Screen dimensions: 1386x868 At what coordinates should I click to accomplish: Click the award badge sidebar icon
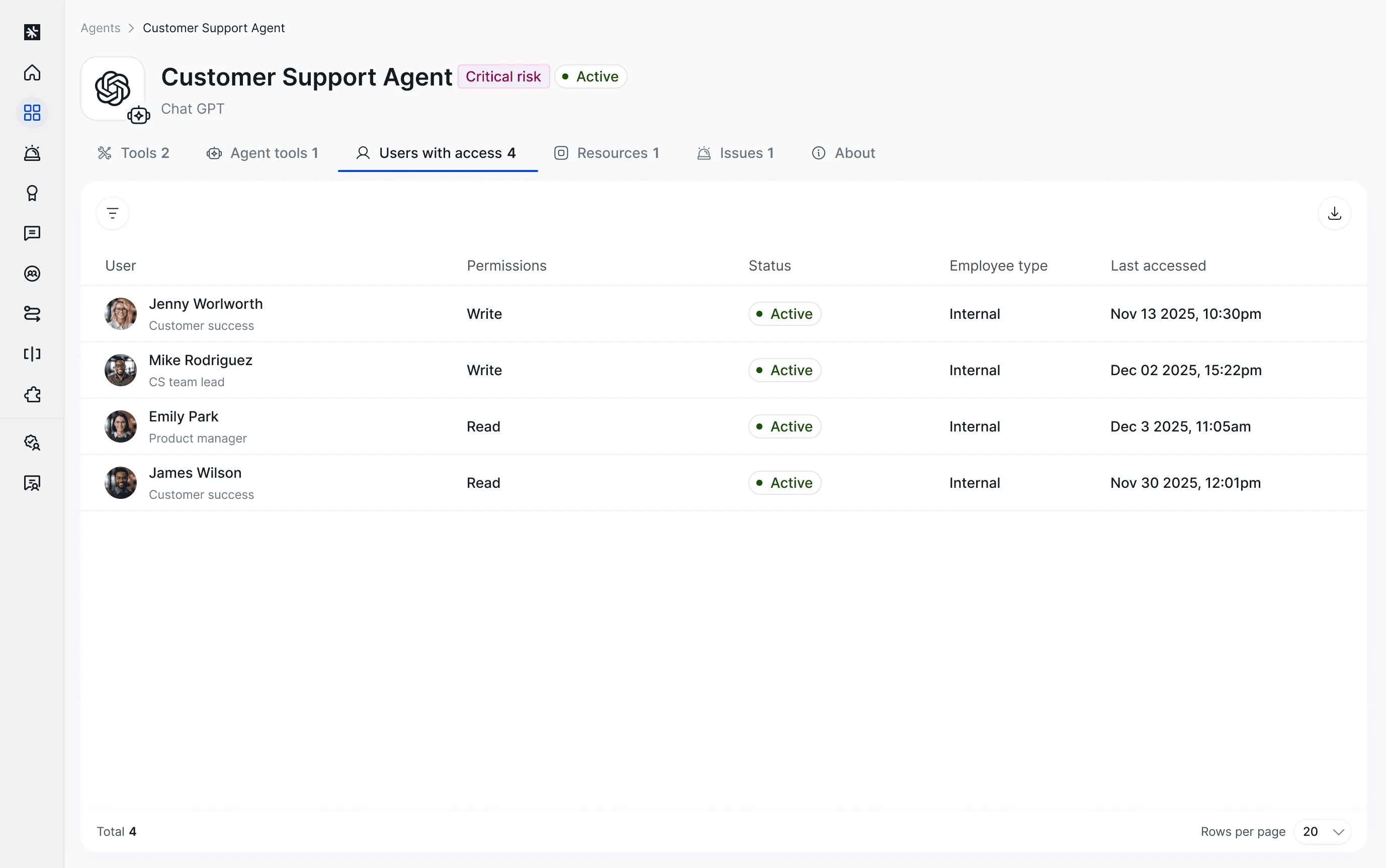pos(32,193)
